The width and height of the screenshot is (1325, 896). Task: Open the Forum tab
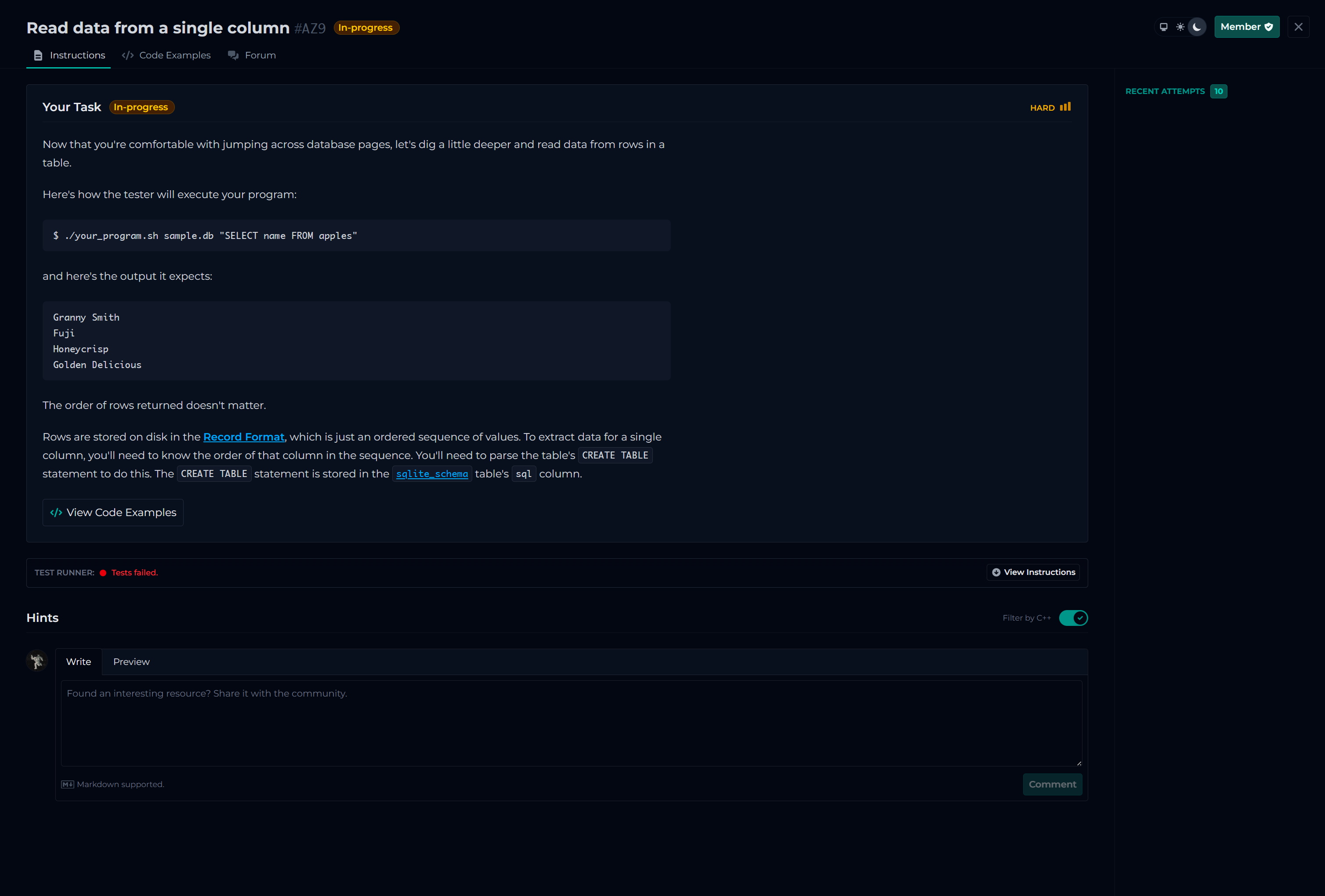tap(252, 55)
